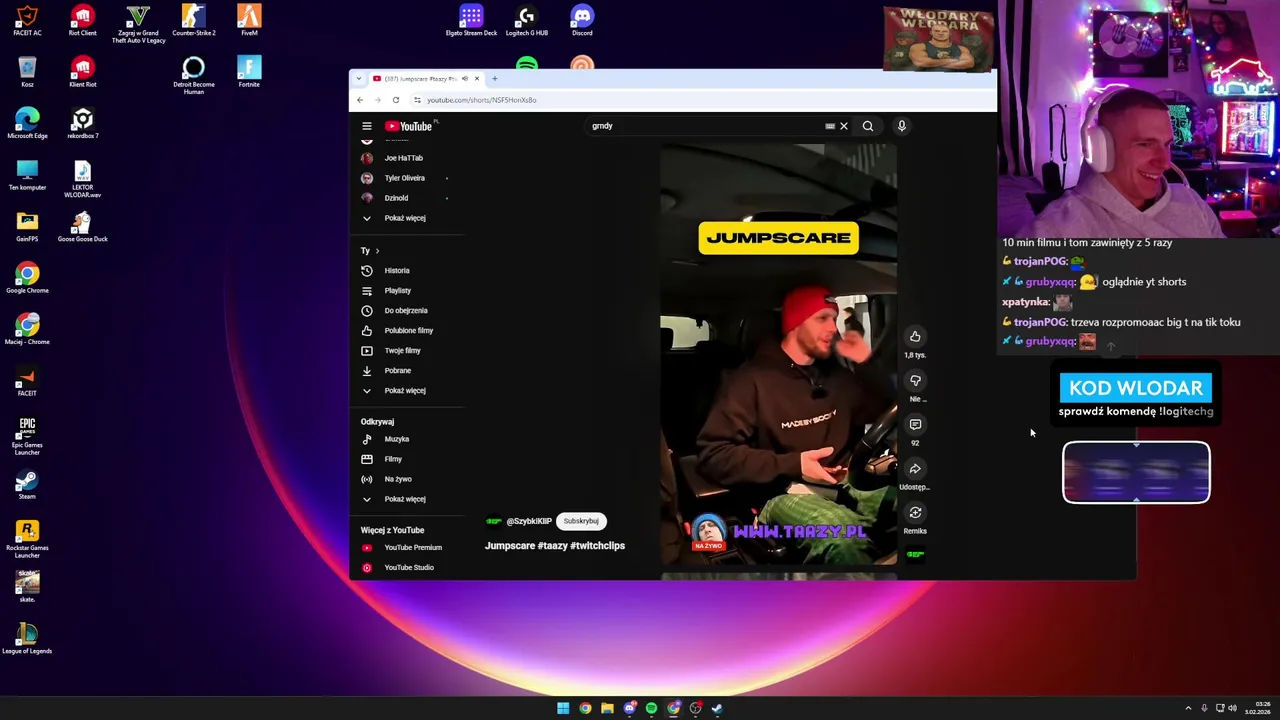Open Windows Start button on taskbar
This screenshot has width=1280, height=720.
563,708
